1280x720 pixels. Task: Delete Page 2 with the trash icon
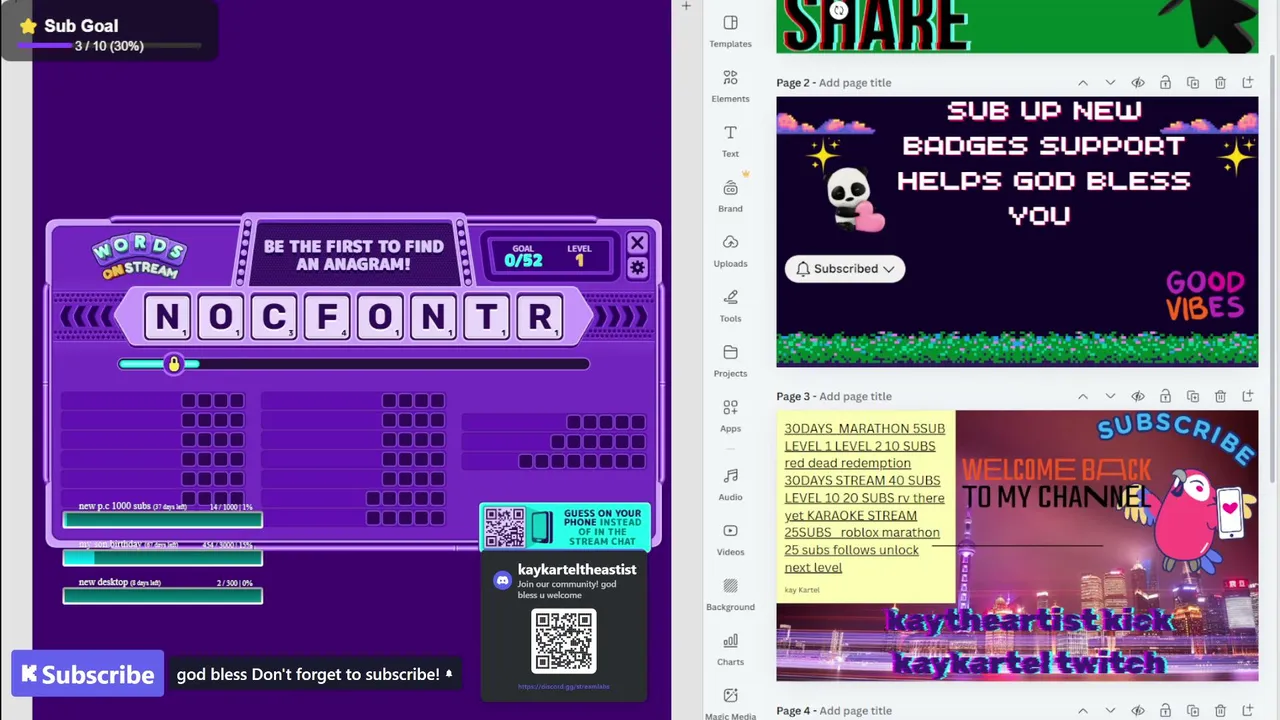pos(1220,83)
